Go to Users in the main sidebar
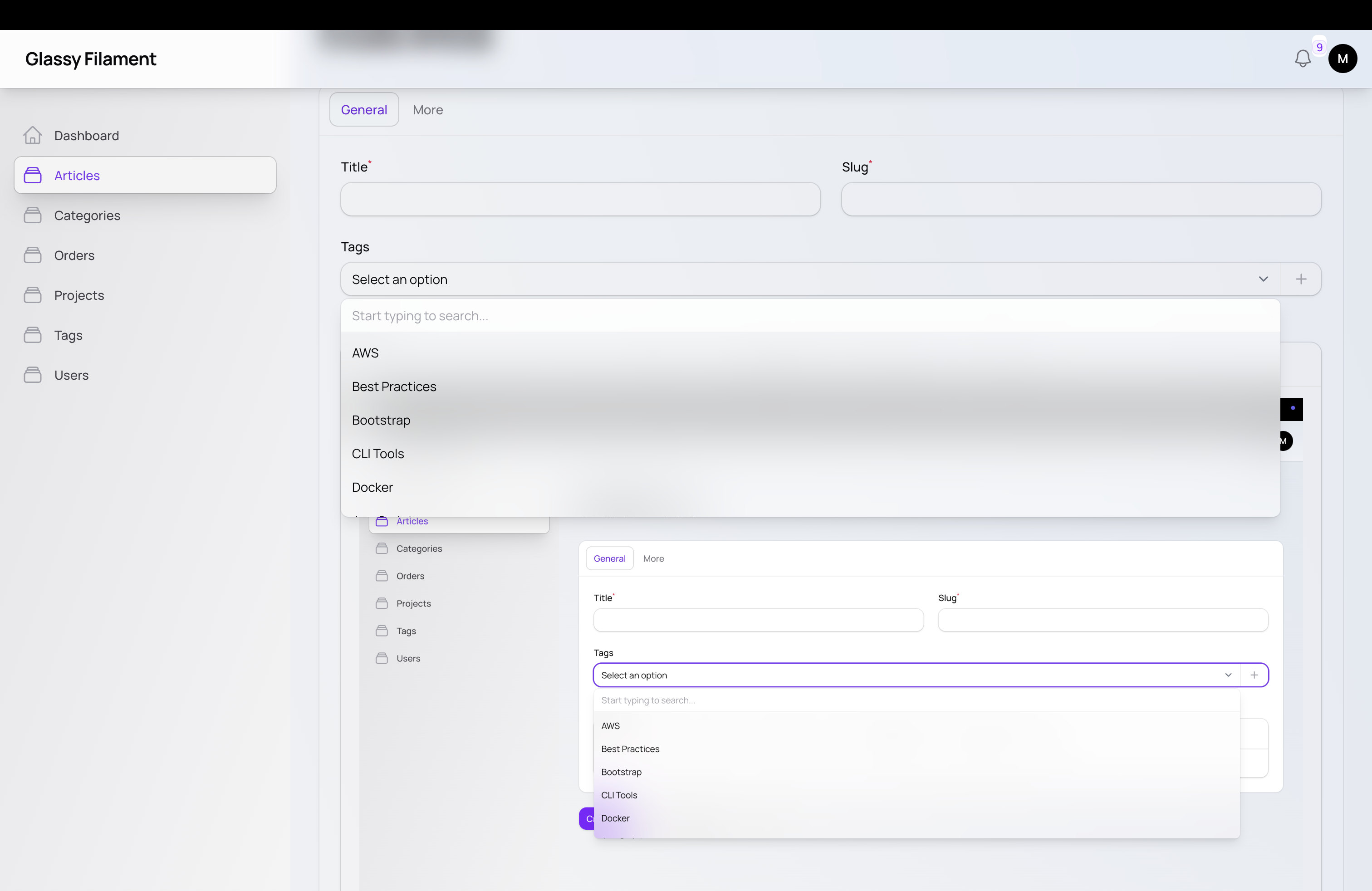Image resolution: width=1372 pixels, height=891 pixels. click(145, 375)
